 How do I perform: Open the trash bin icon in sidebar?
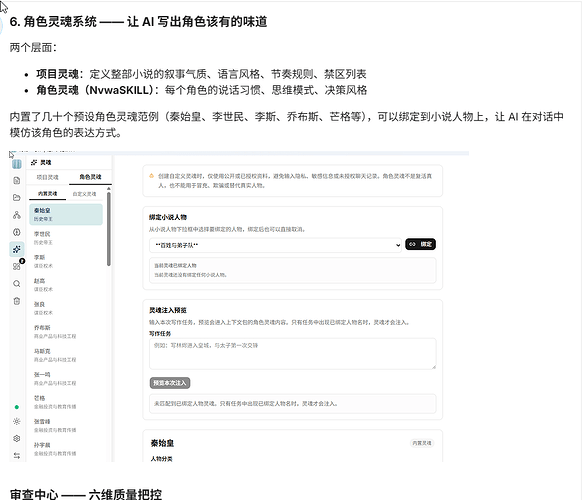point(17,301)
